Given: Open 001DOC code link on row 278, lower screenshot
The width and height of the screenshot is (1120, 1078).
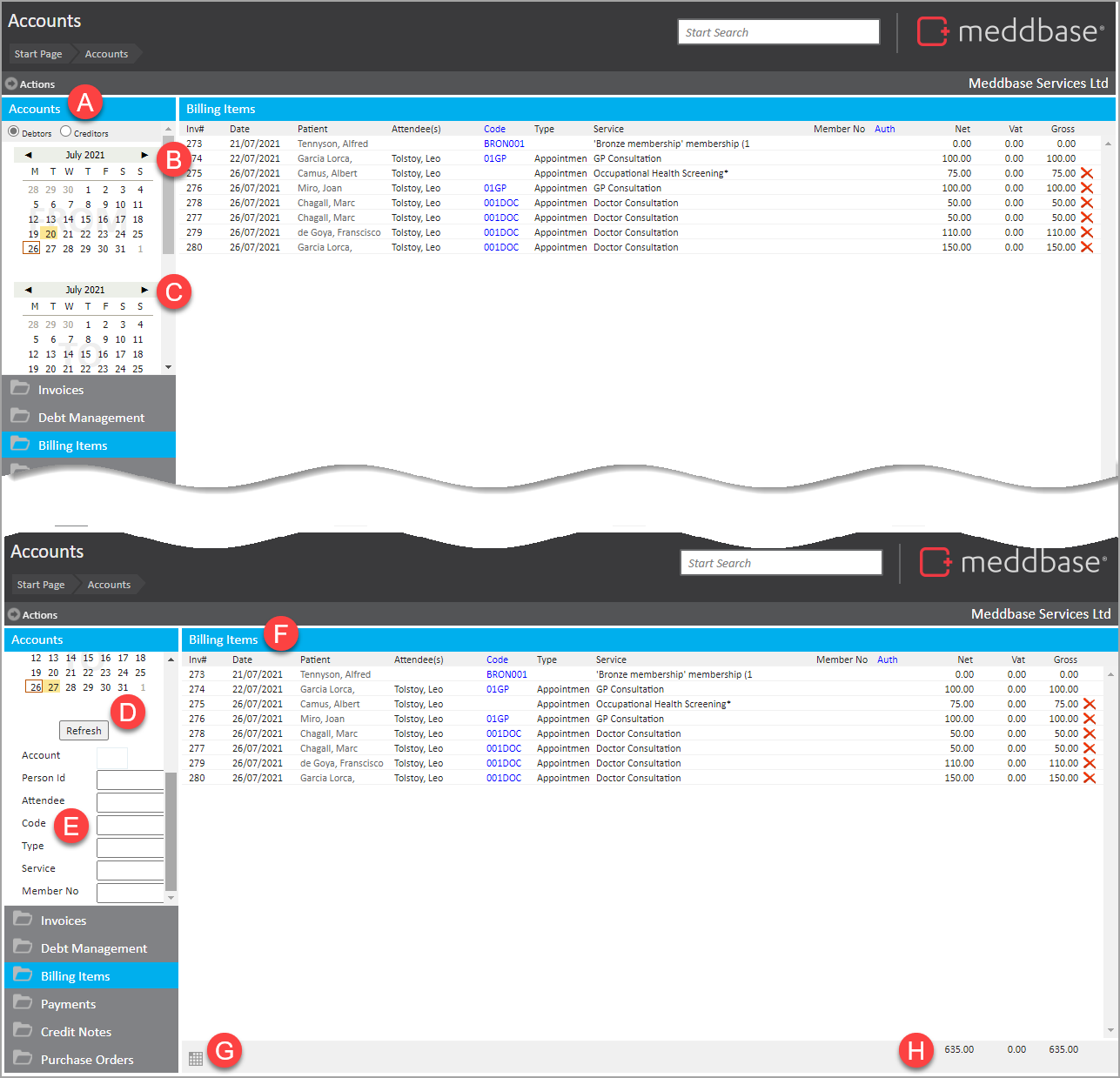Looking at the screenshot, I should pos(504,733).
